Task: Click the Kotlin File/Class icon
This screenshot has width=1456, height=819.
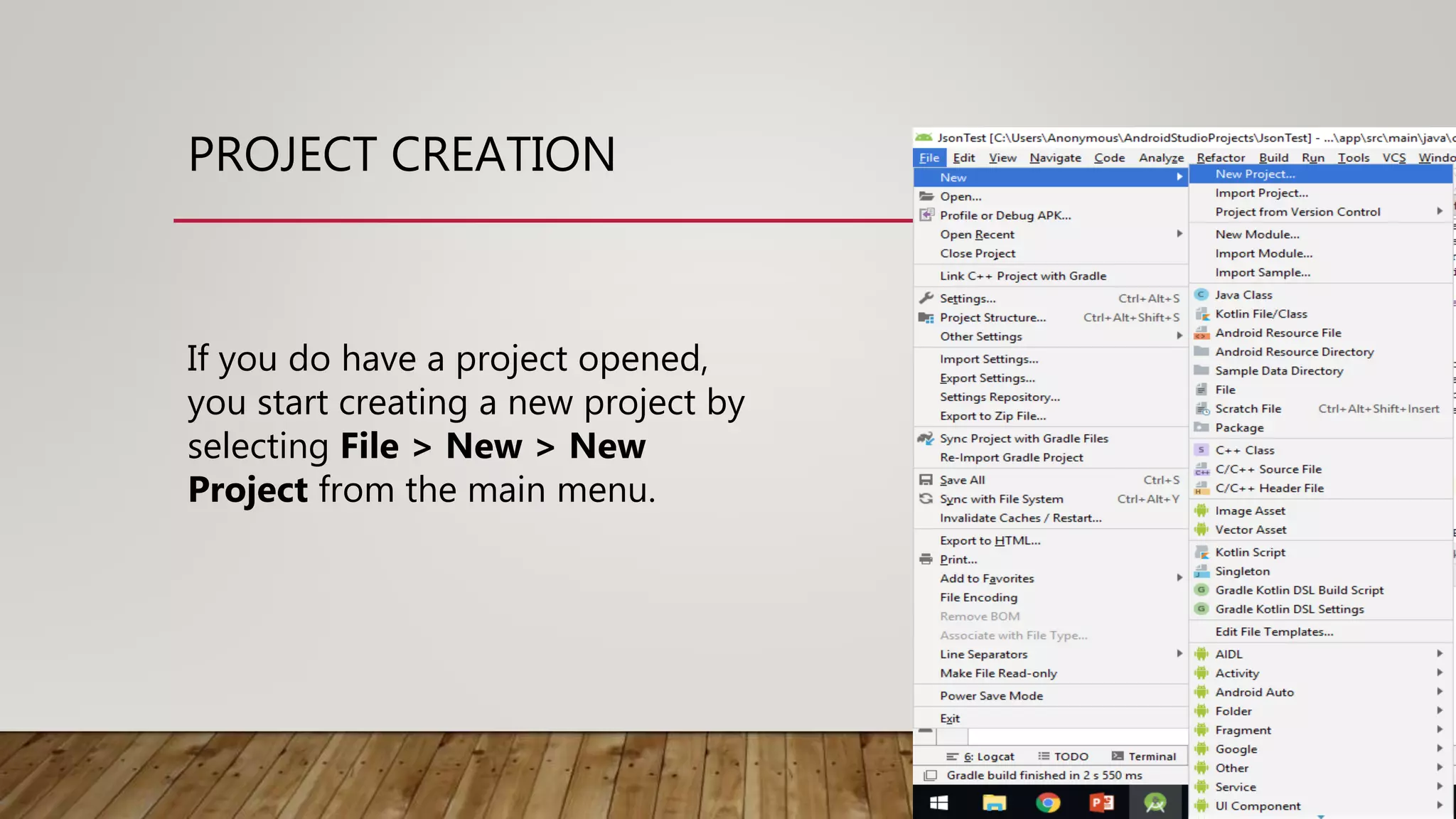Action: pos(1201,314)
